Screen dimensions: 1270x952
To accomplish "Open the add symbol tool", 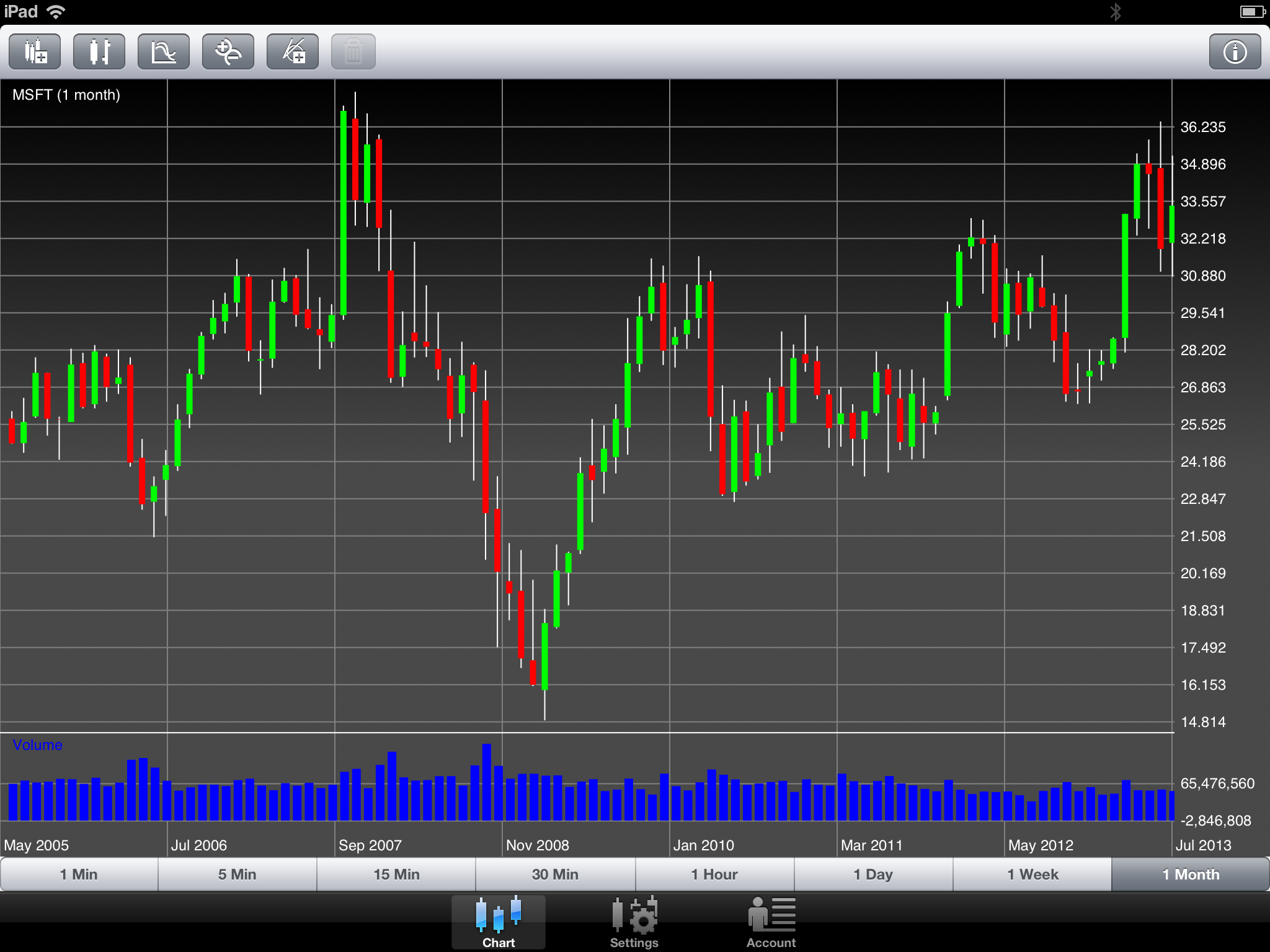I will (34, 51).
